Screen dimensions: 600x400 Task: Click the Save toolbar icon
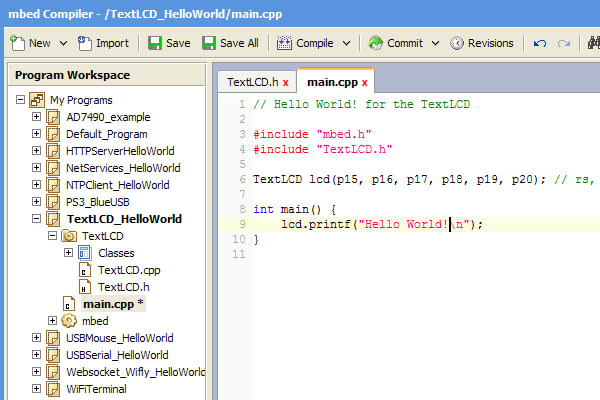[x=155, y=43]
